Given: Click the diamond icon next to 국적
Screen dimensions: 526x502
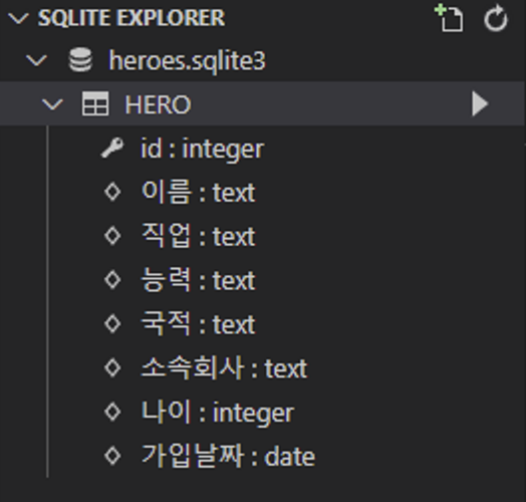Looking at the screenshot, I should (x=112, y=324).
